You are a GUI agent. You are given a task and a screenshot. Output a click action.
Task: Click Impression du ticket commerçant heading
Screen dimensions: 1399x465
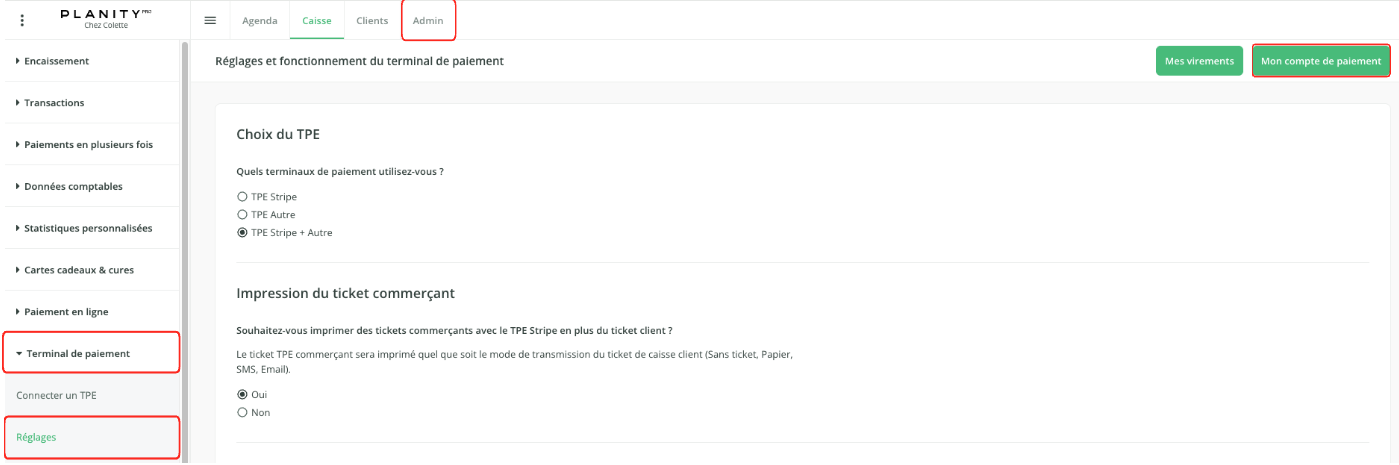click(x=346, y=293)
